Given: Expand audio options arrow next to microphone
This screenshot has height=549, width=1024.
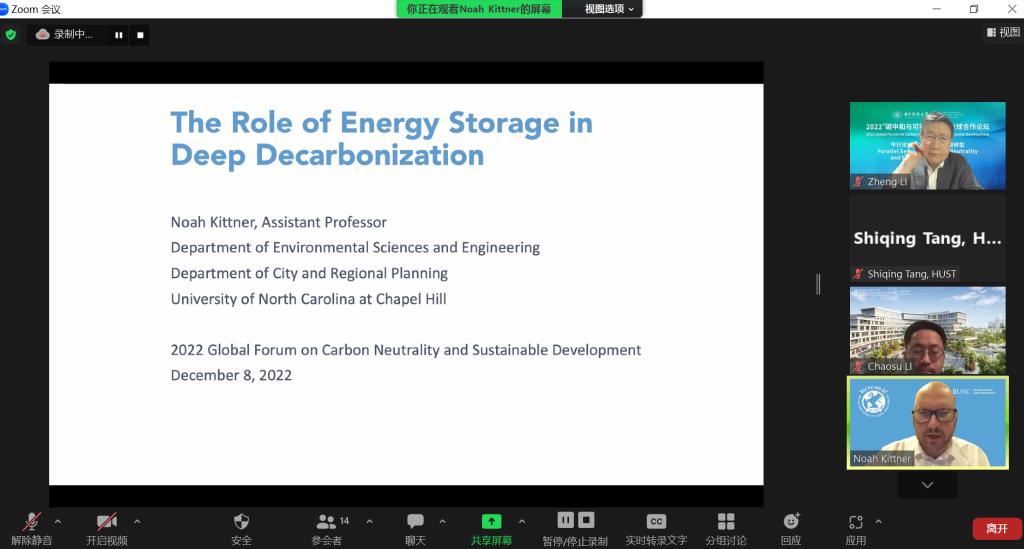Looking at the screenshot, I should 57,521.
